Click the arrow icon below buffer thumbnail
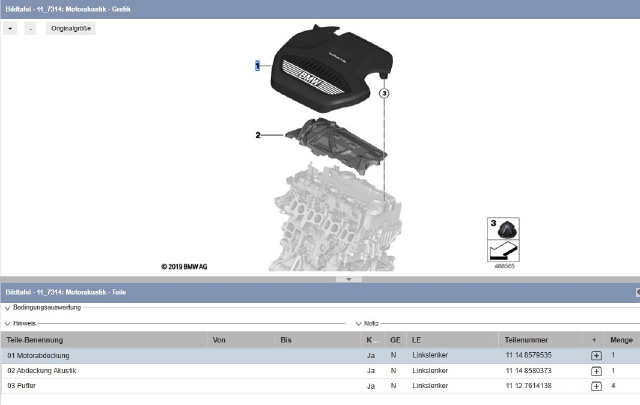Image resolution: width=640 pixels, height=405 pixels. click(x=503, y=250)
